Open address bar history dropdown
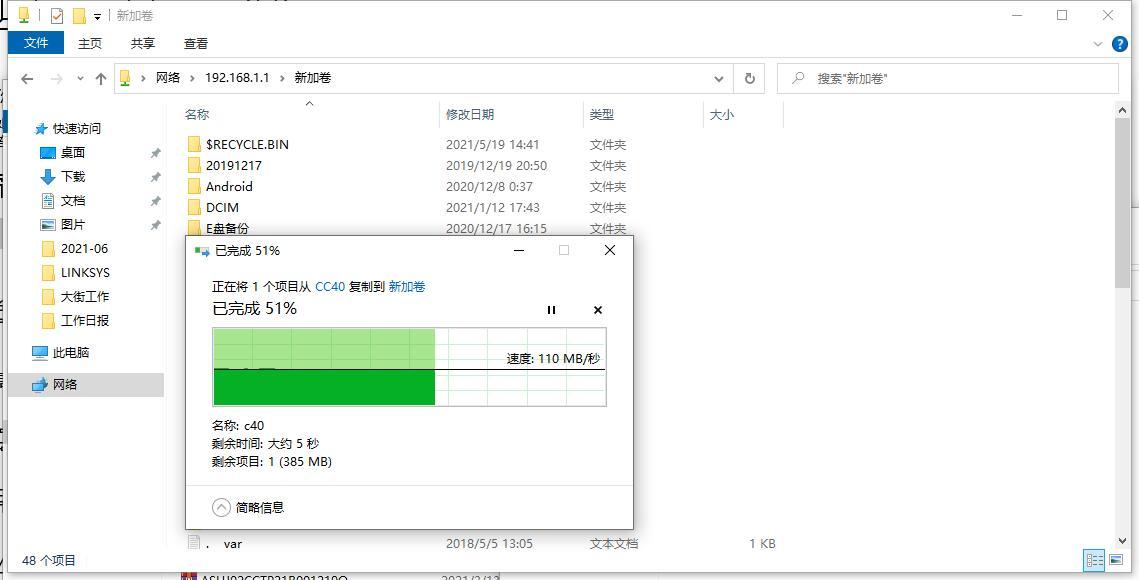The image size is (1139, 580). pos(718,78)
